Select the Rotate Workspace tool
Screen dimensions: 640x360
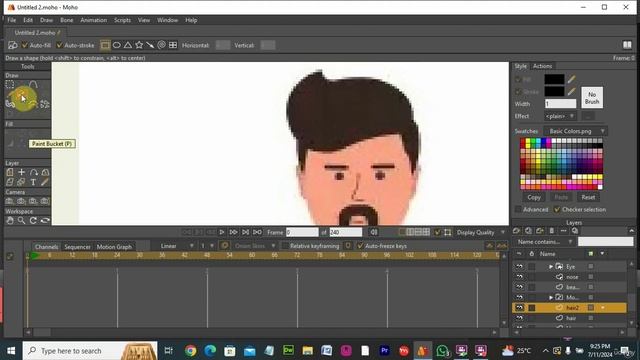pyautogui.click(x=33, y=220)
